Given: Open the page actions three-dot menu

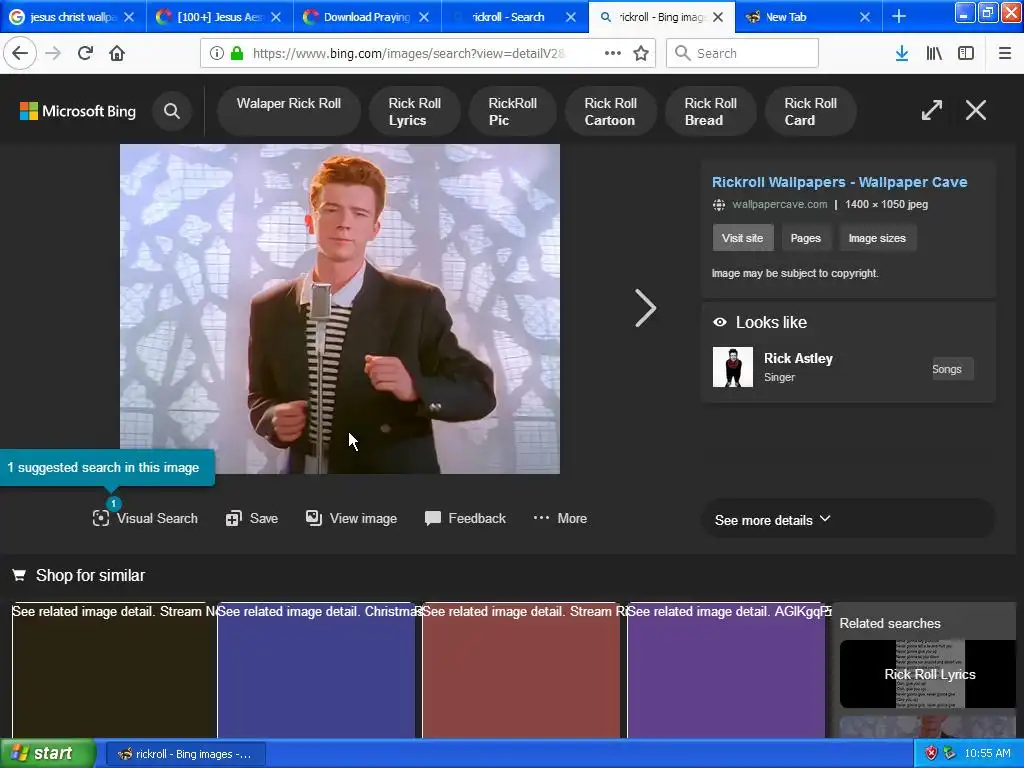Looking at the screenshot, I should (613, 54).
